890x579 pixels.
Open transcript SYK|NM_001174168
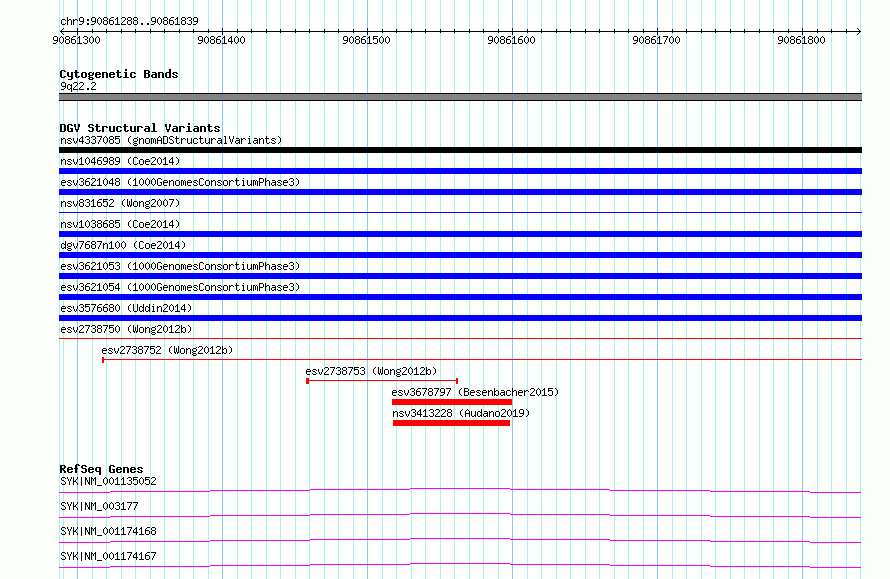[108, 531]
